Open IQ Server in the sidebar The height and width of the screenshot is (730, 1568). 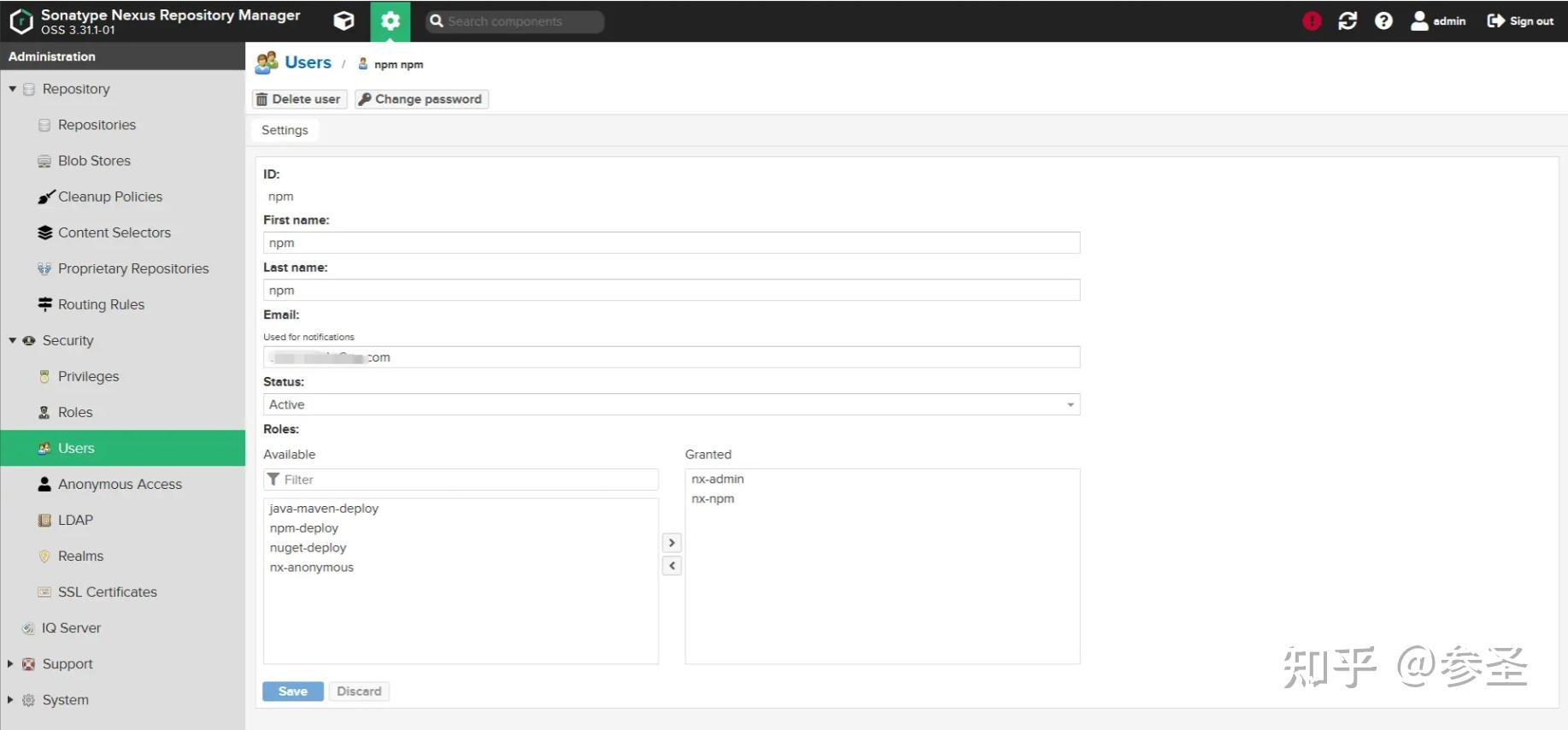pyautogui.click(x=71, y=627)
